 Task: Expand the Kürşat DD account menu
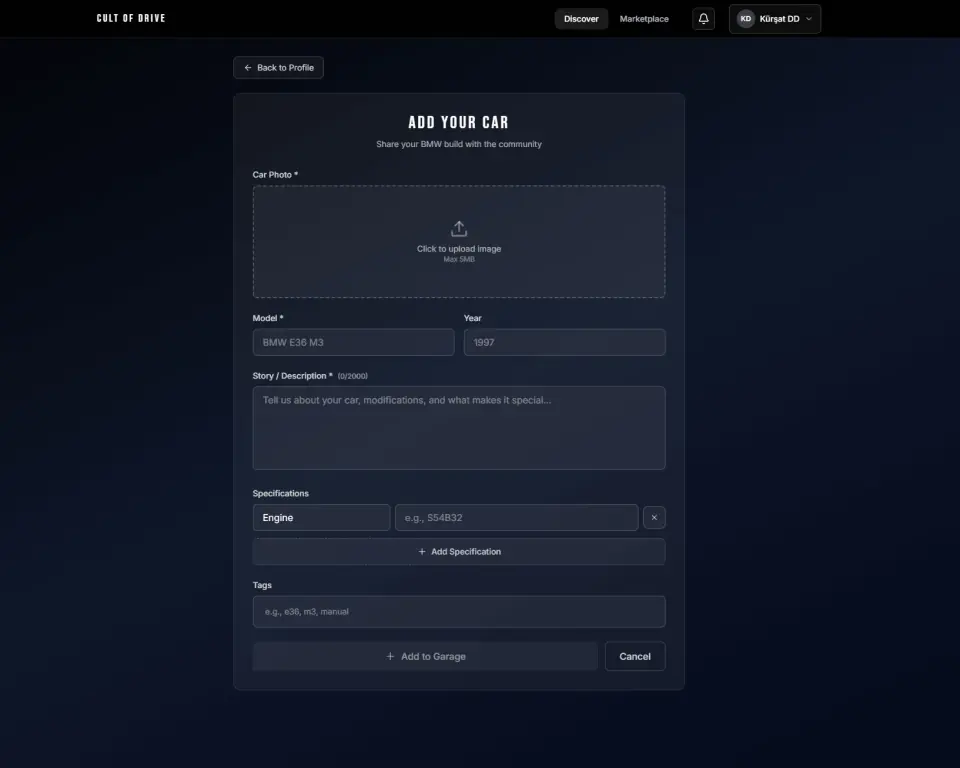(x=774, y=19)
